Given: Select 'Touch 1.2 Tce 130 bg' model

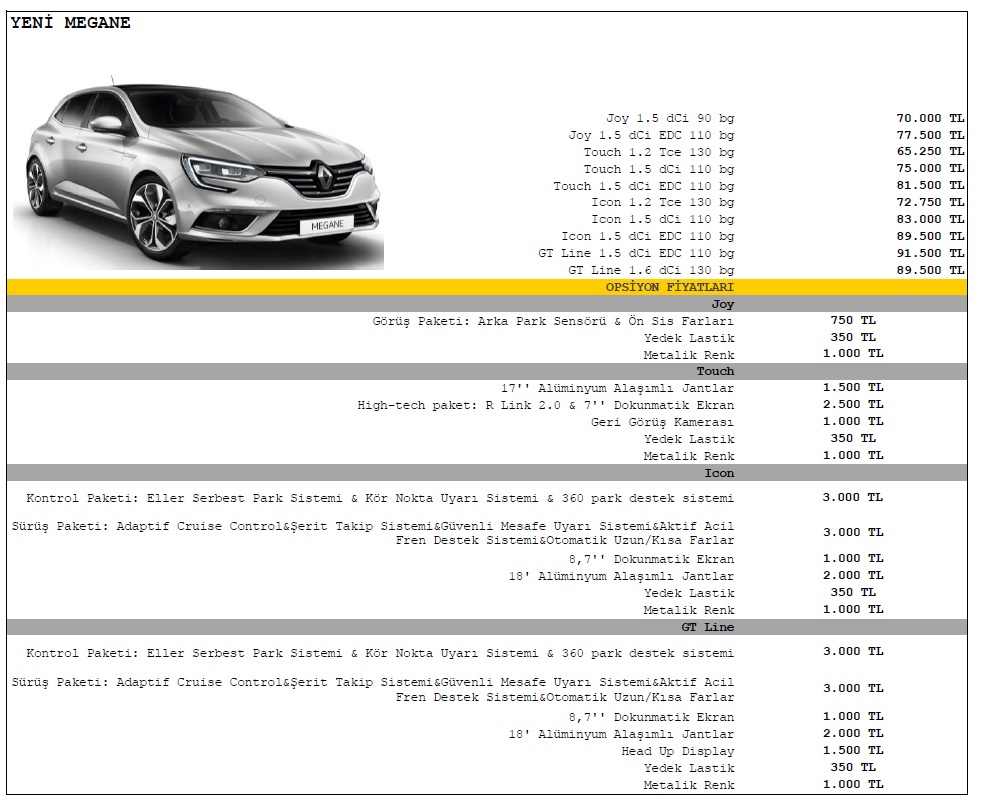Looking at the screenshot, I should point(659,152).
